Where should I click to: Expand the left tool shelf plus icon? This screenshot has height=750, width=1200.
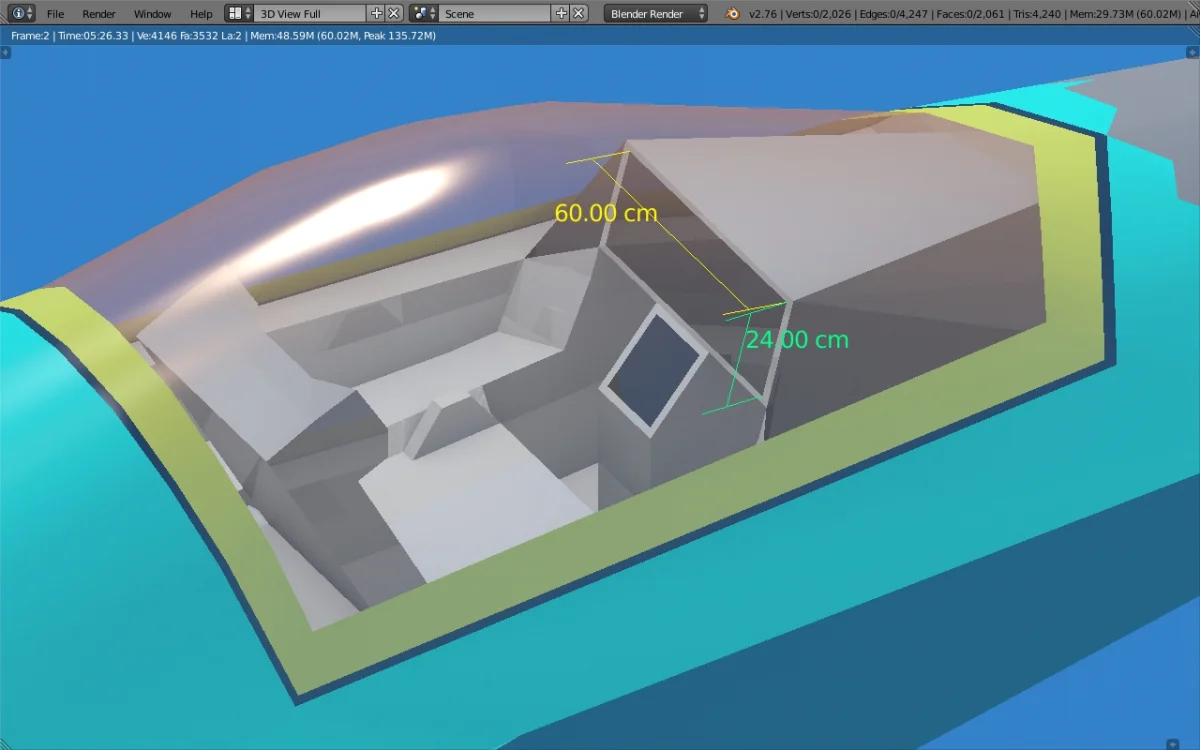[x=6, y=53]
